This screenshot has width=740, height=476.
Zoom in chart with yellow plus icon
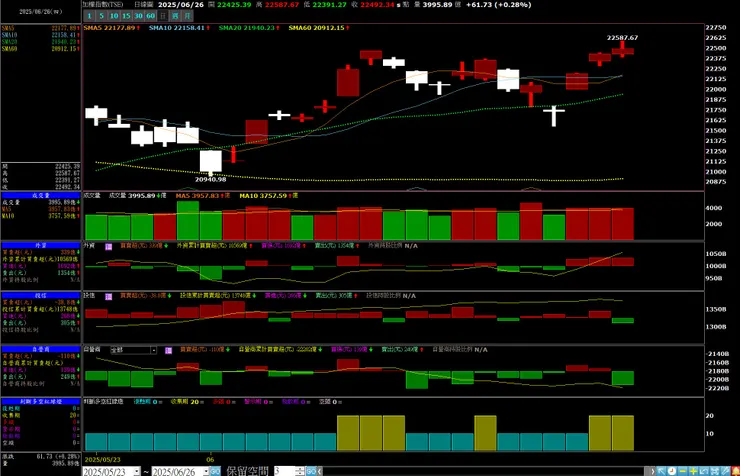point(693,471)
